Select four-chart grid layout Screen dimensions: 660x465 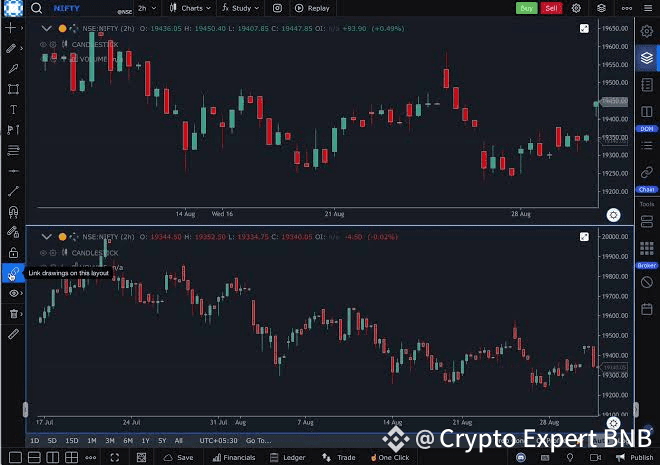pos(71,457)
